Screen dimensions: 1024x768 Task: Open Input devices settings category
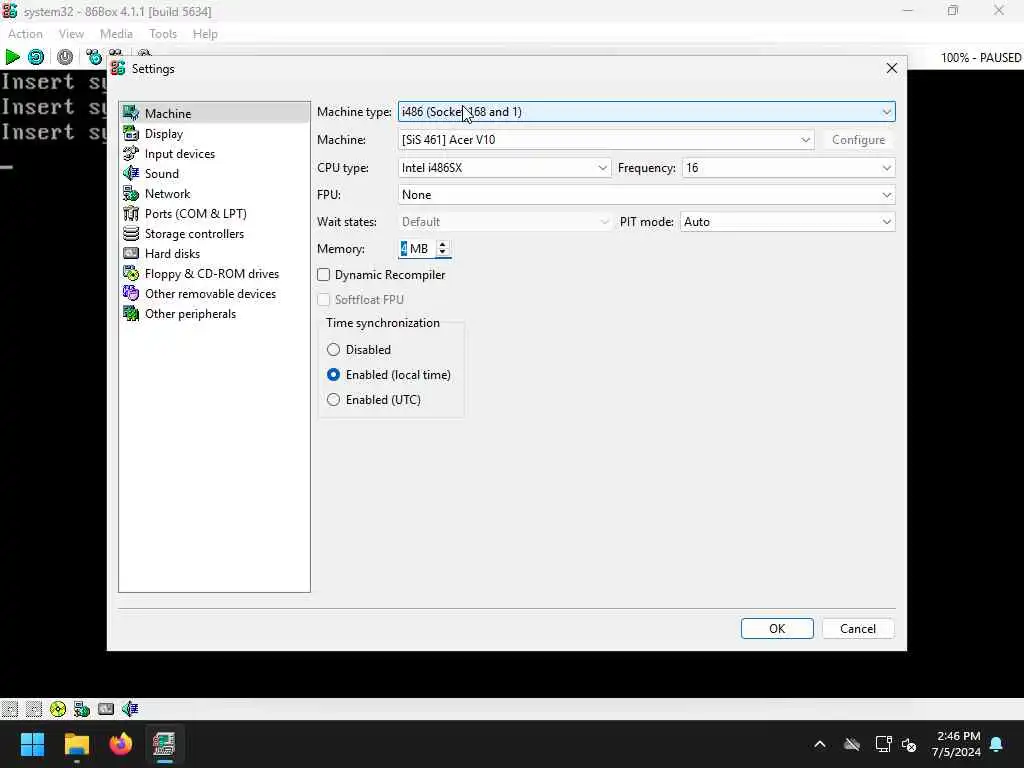(214, 154)
